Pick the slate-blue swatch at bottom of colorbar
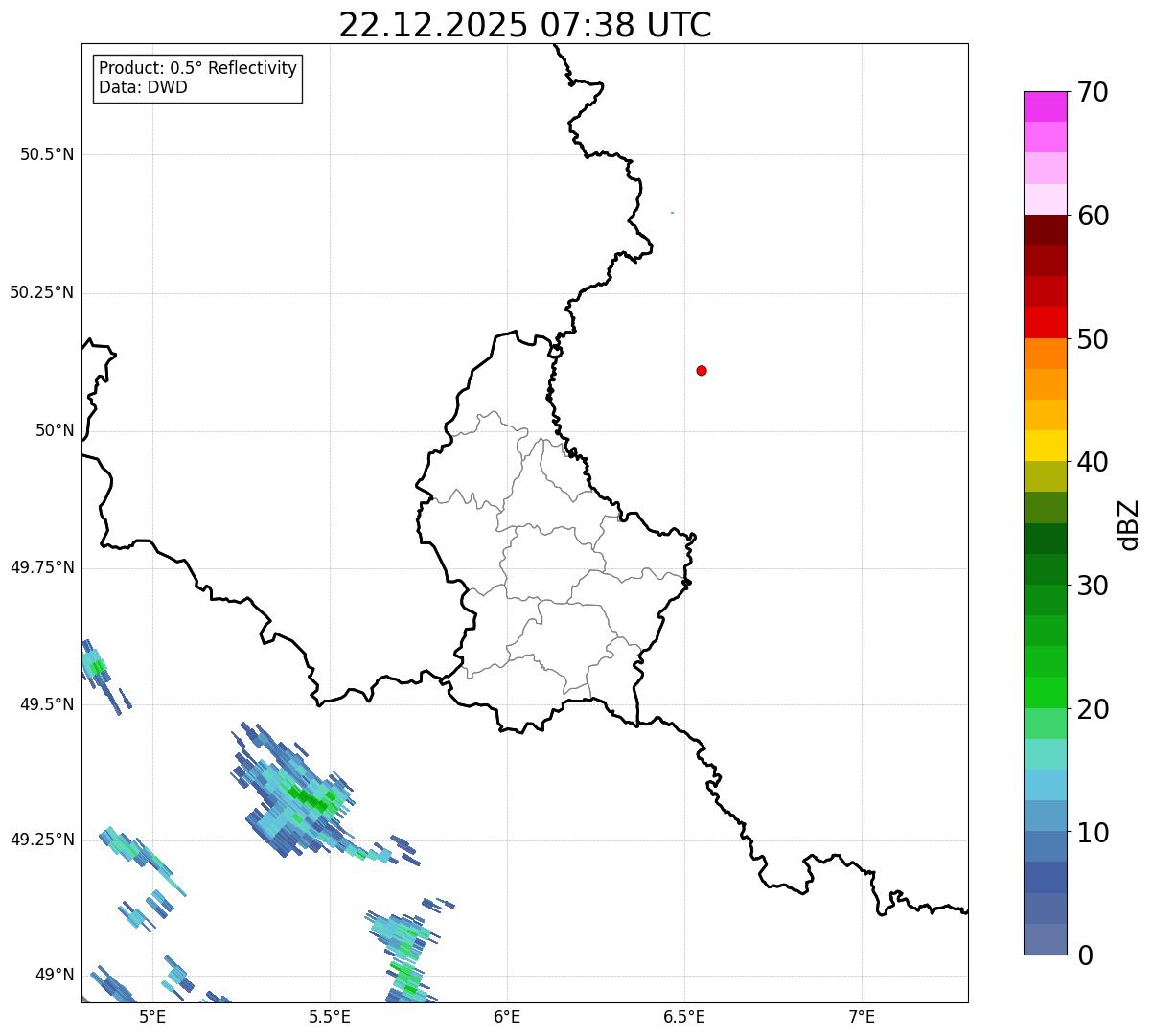 coord(1045,939)
